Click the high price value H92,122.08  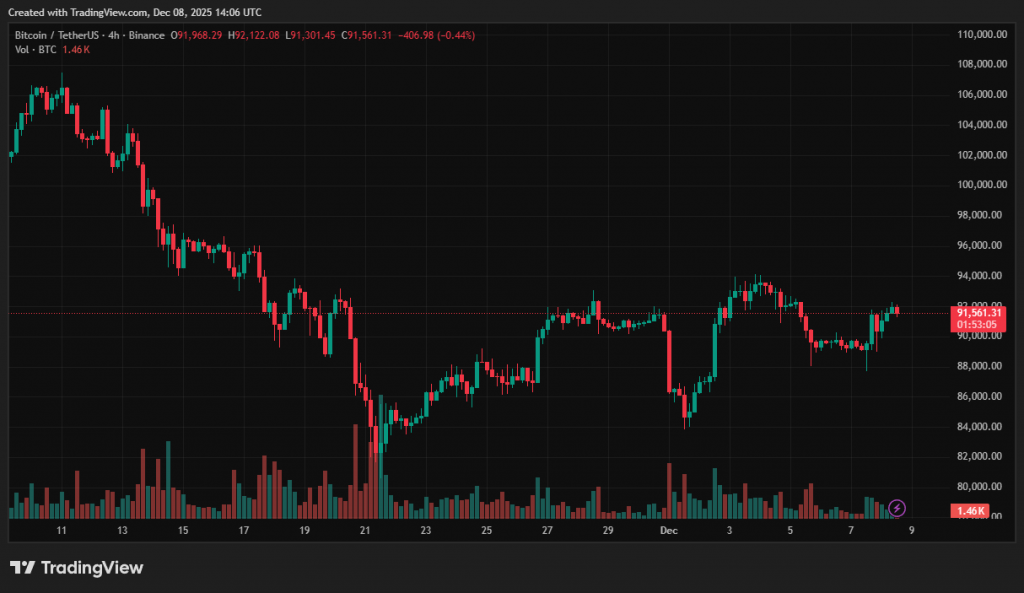click(x=254, y=35)
